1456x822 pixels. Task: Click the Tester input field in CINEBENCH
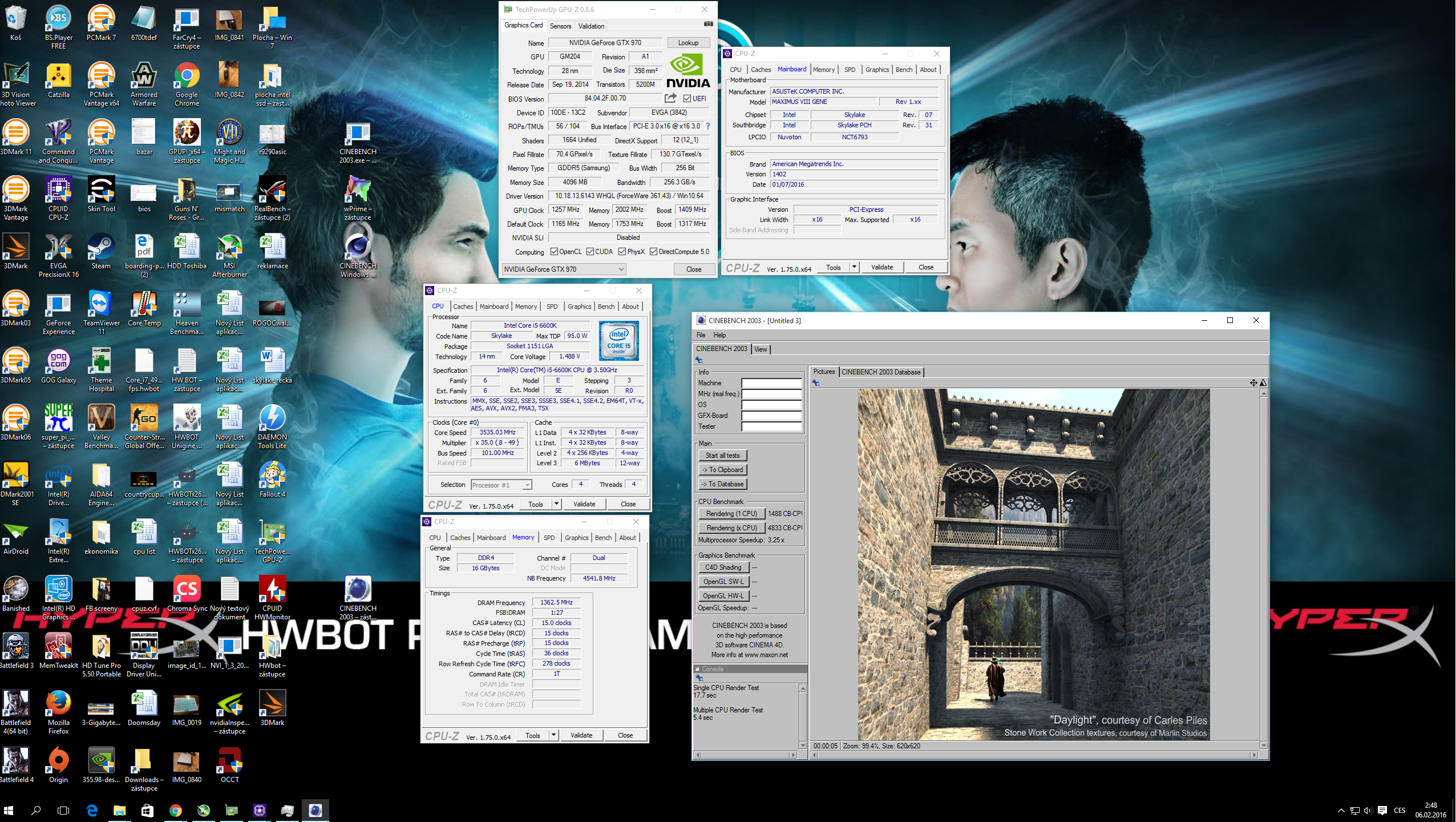(x=771, y=426)
